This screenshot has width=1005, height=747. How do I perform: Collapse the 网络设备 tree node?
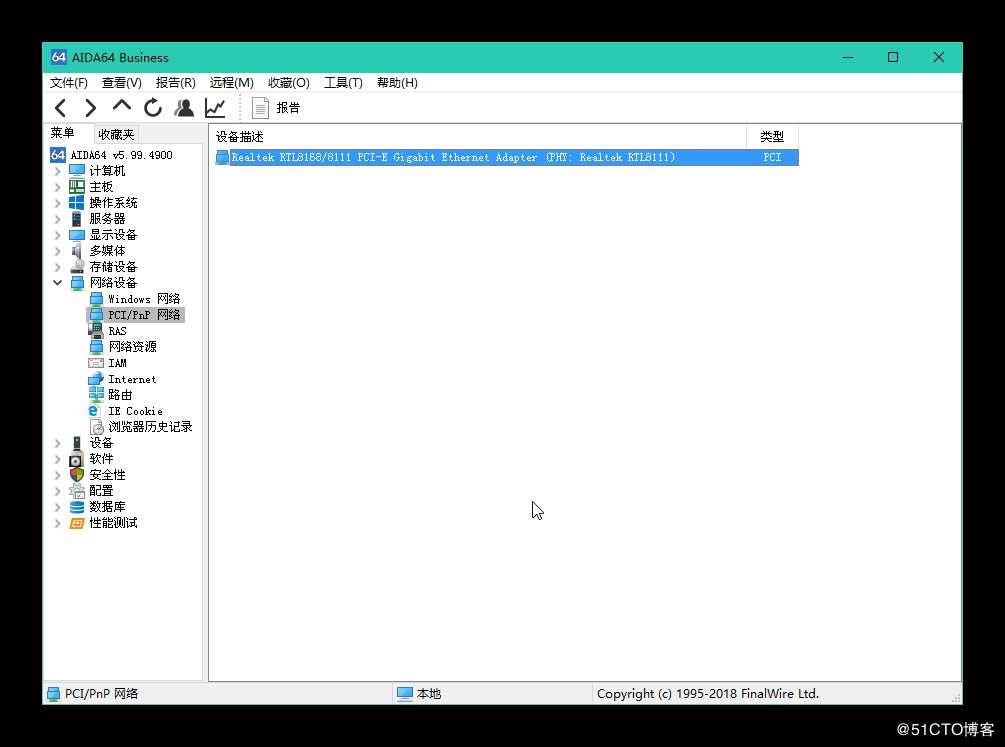tap(58, 283)
